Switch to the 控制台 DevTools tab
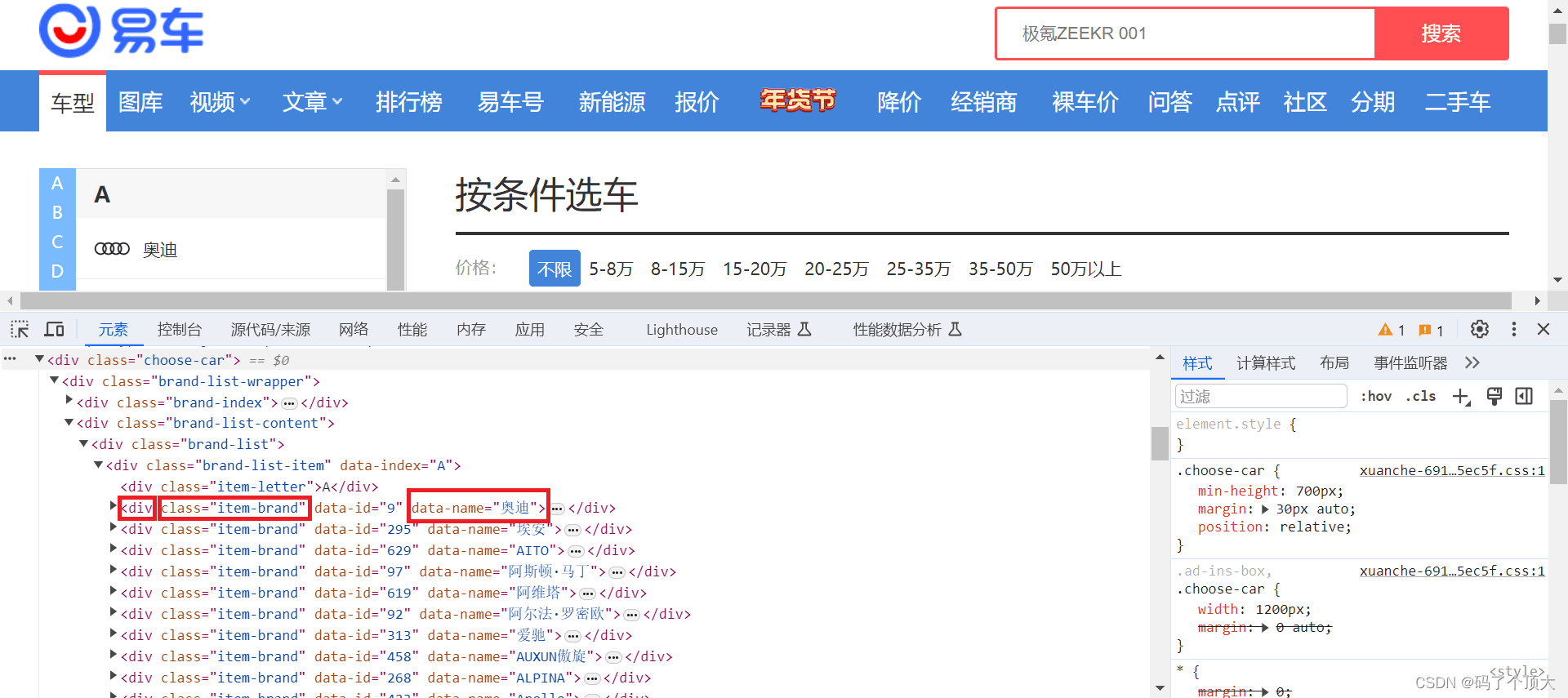The height and width of the screenshot is (698, 1568). [180, 330]
